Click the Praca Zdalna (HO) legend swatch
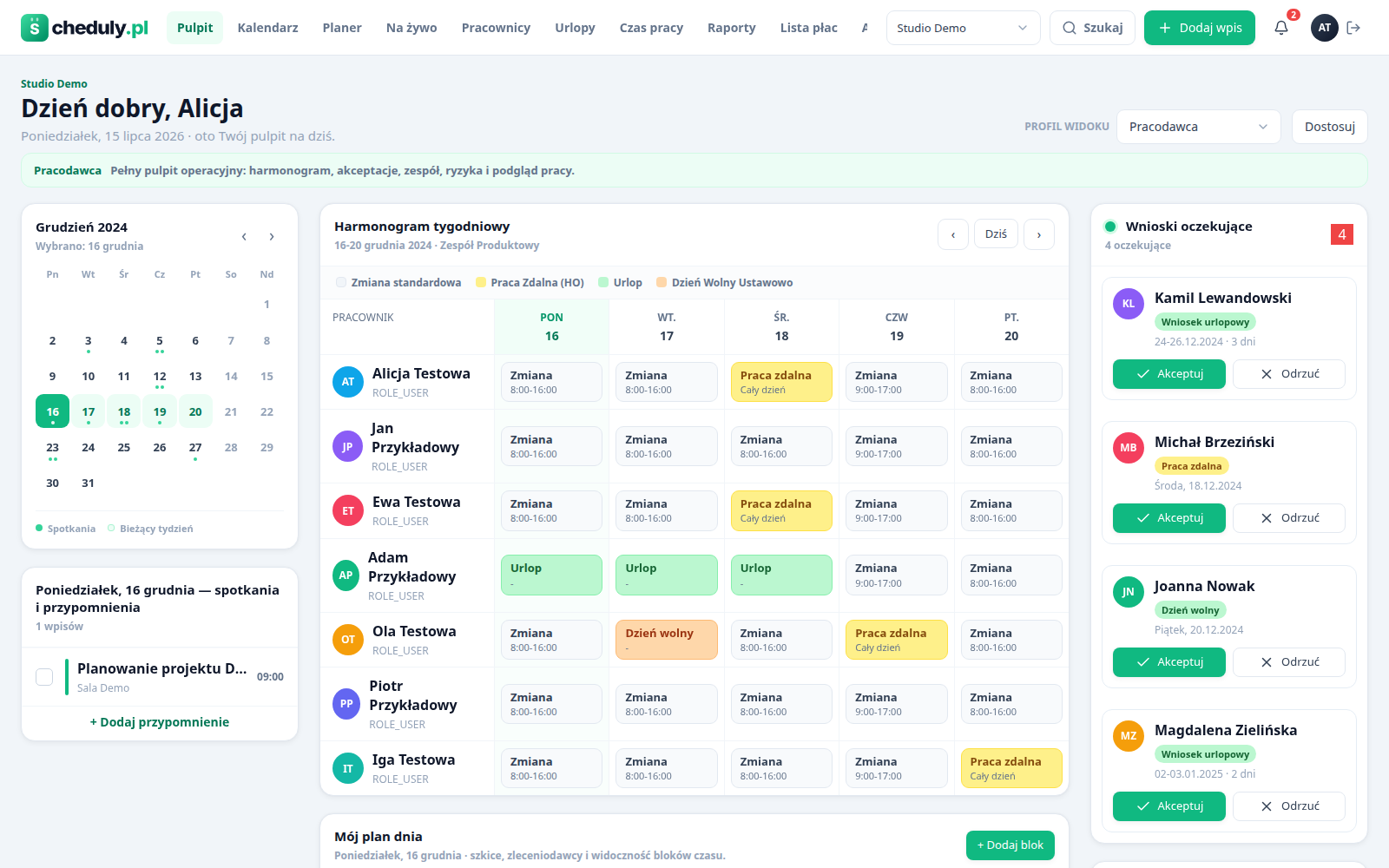Viewport: 1389px width, 868px height. point(481,282)
